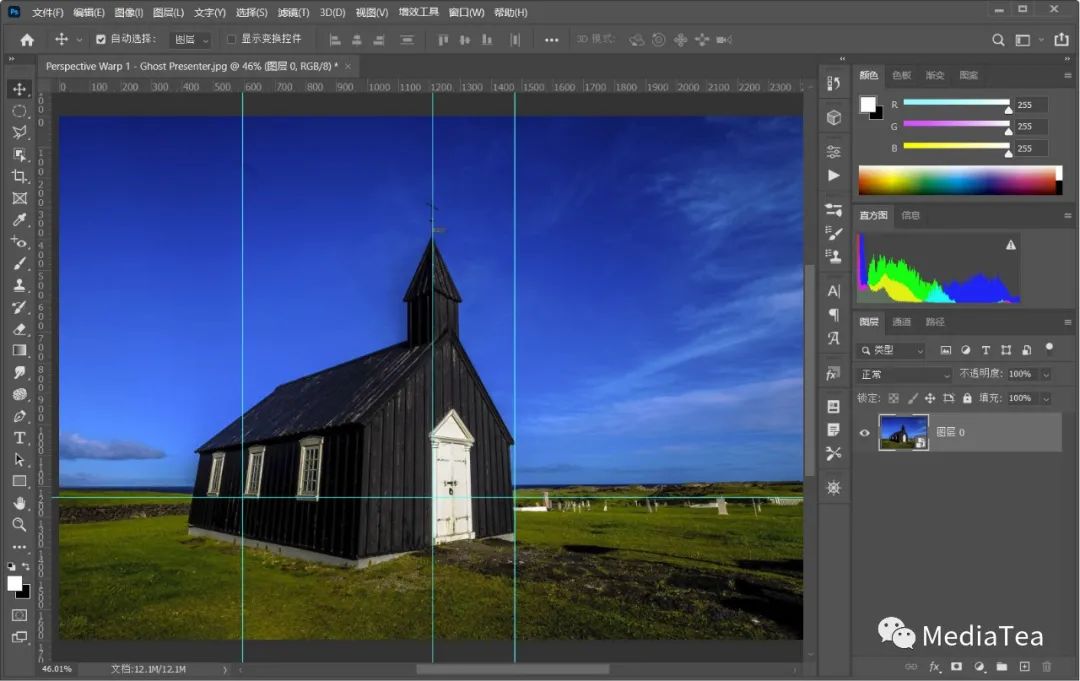Image resolution: width=1080 pixels, height=681 pixels.
Task: Select the Eraser tool
Action: (x=19, y=329)
